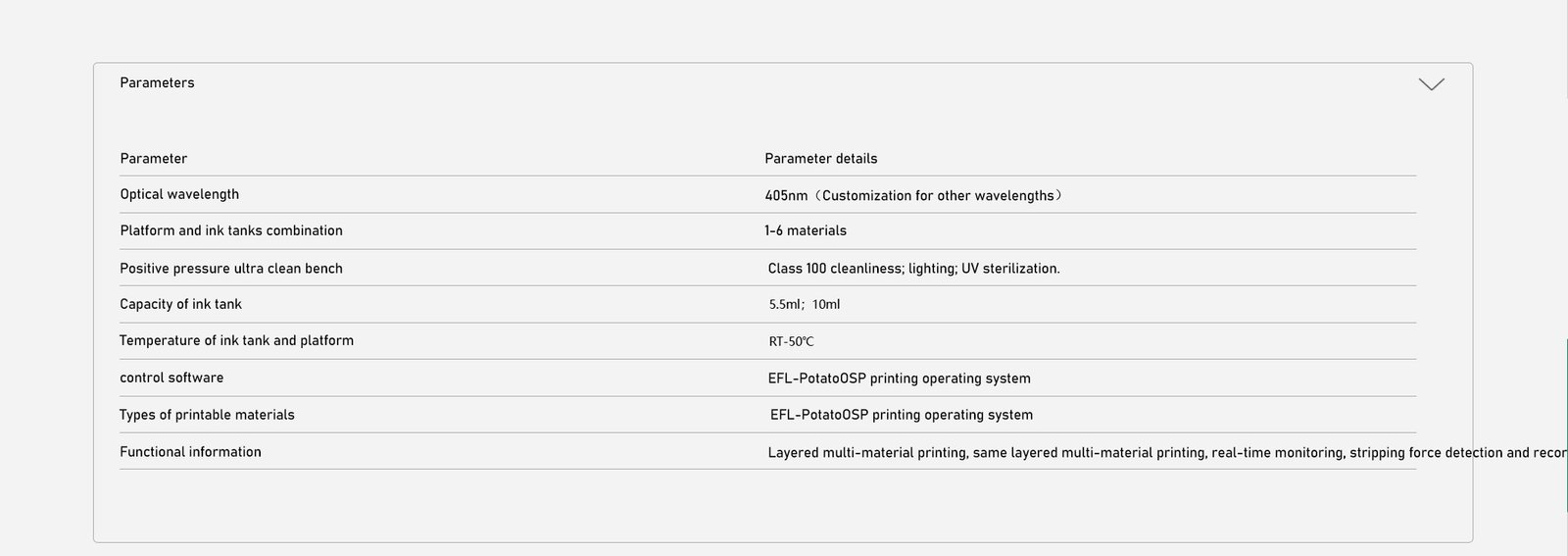Select the Functional information row label
The width and height of the screenshot is (1568, 556).
[x=190, y=452]
